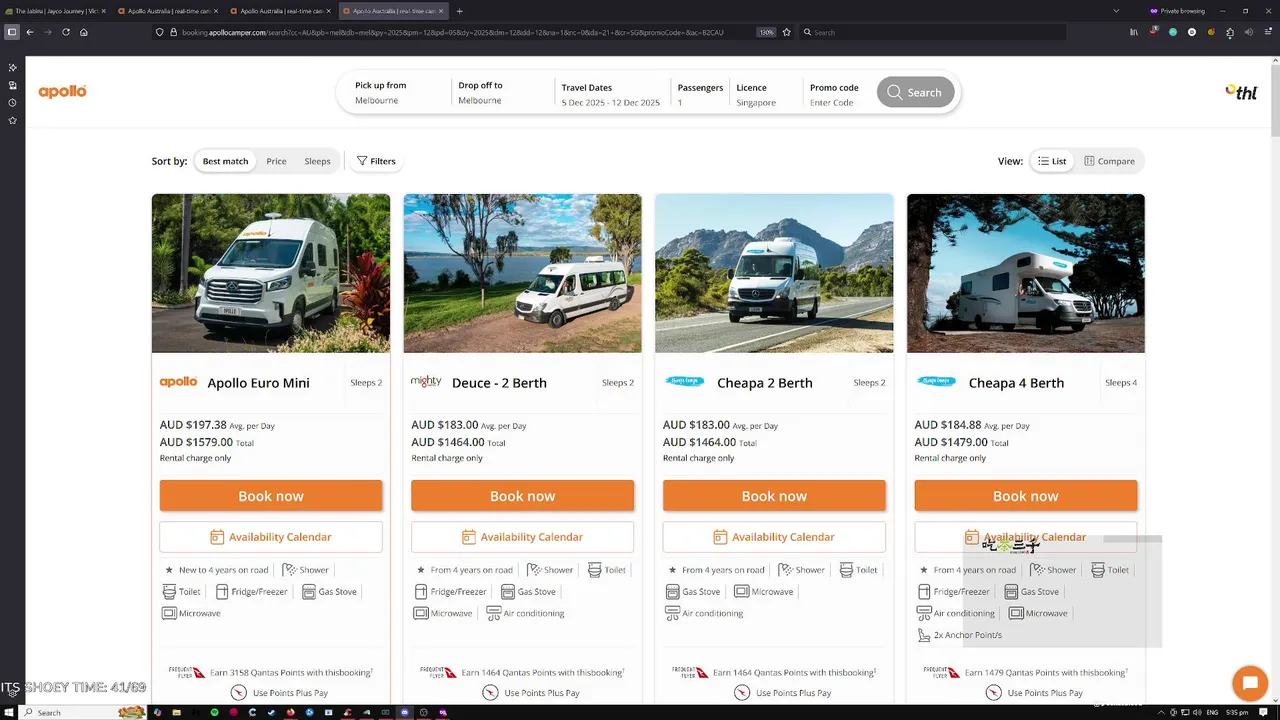Sort results by Price

click(276, 161)
